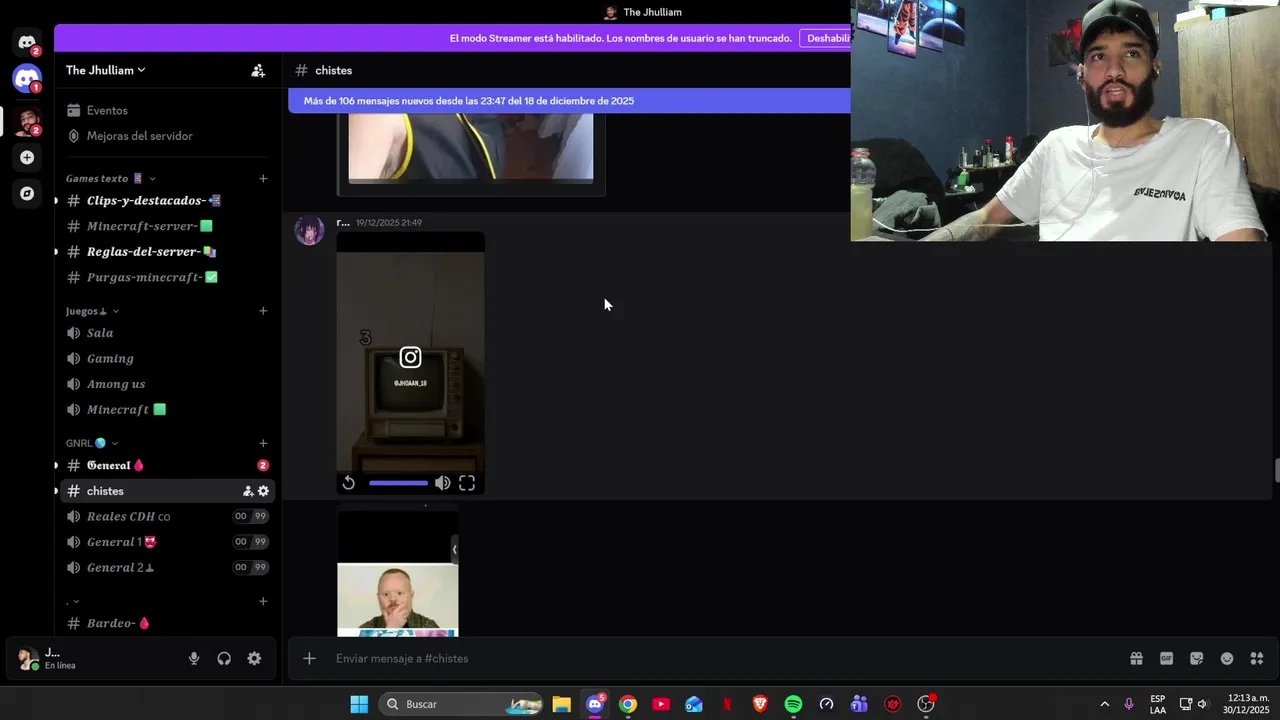Upload attachment plus button
This screenshot has height=720, width=1280.
point(309,658)
